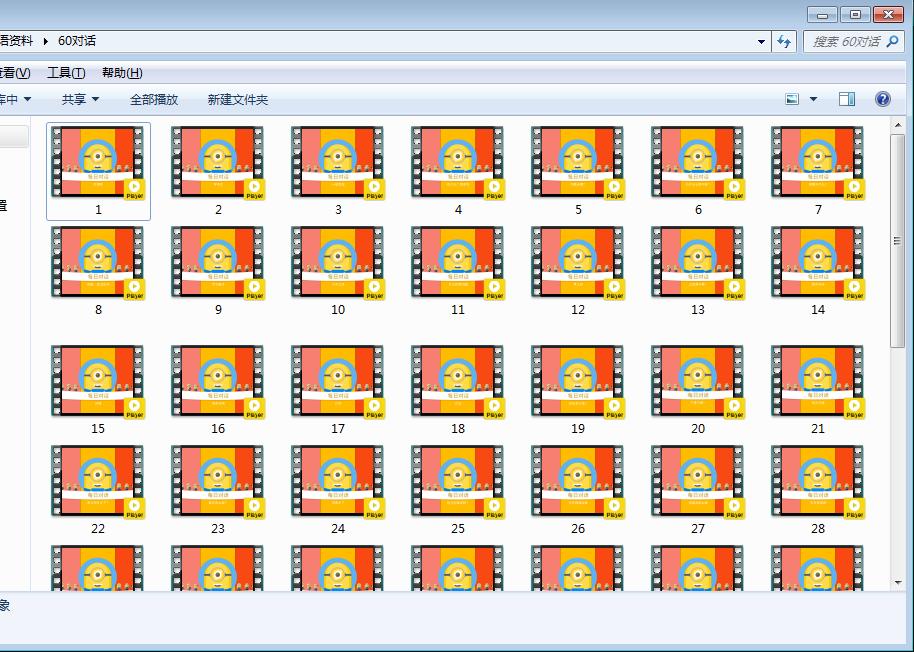Open the help question mark icon
This screenshot has width=914, height=652.
(x=883, y=99)
